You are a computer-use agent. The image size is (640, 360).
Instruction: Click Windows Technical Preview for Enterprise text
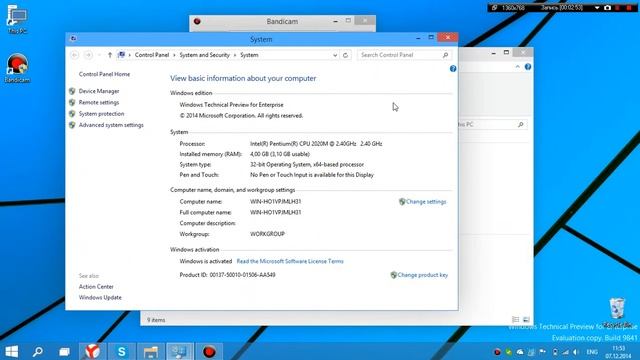(231, 105)
